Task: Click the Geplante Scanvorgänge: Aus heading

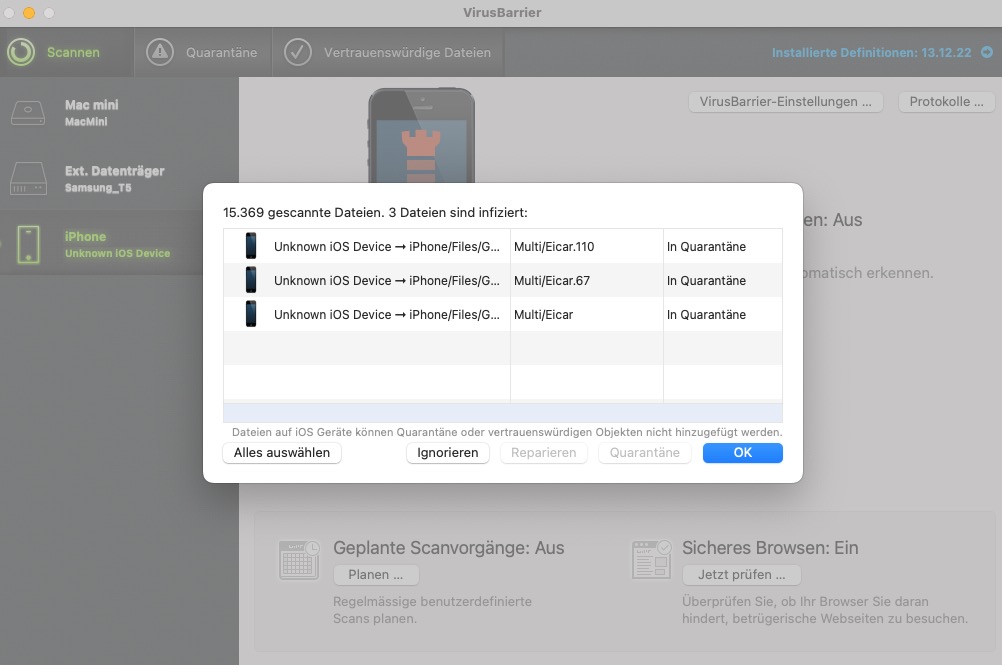Action: click(449, 548)
